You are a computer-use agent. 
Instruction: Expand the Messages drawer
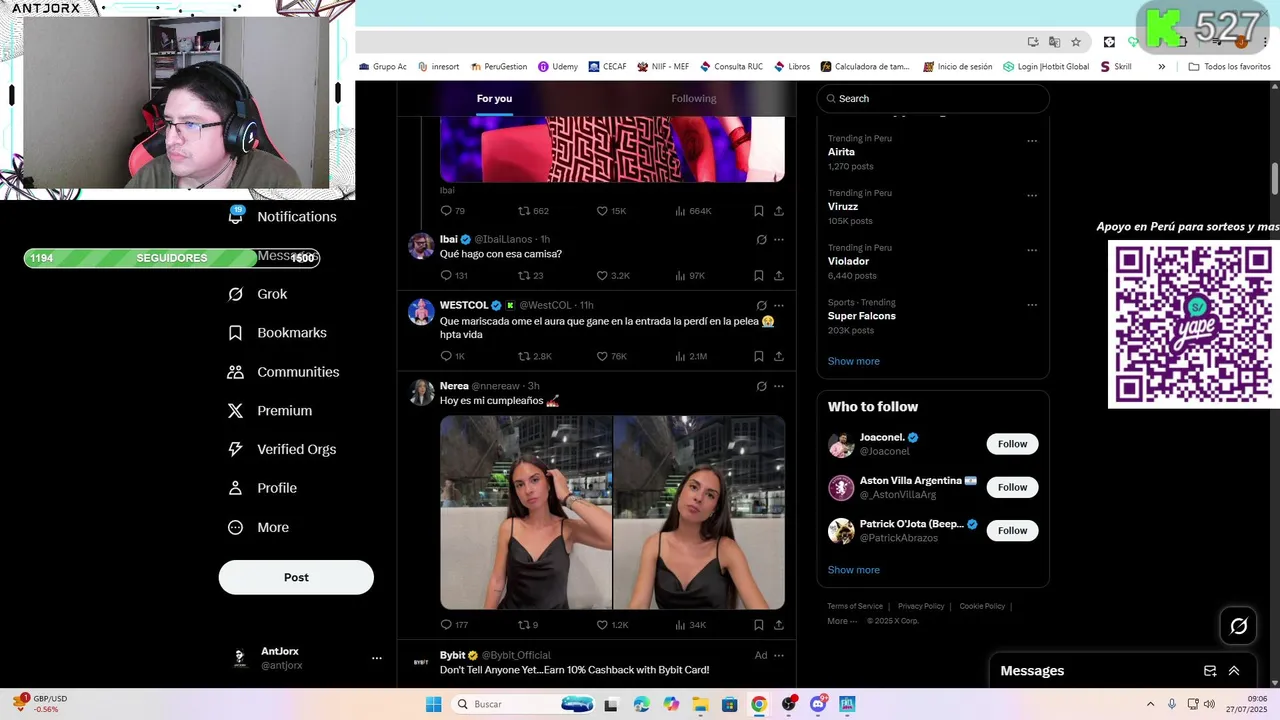click(x=1234, y=671)
